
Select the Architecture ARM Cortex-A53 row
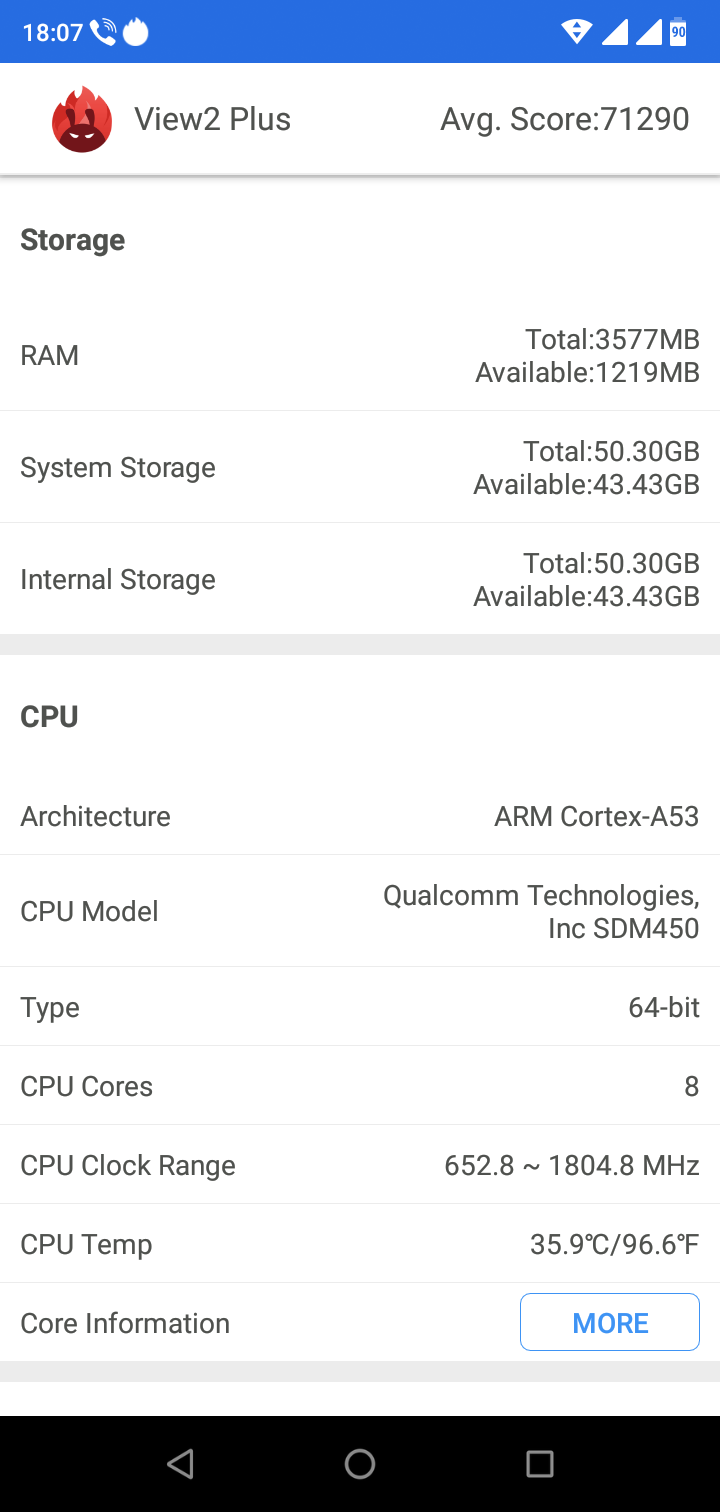pos(360,816)
